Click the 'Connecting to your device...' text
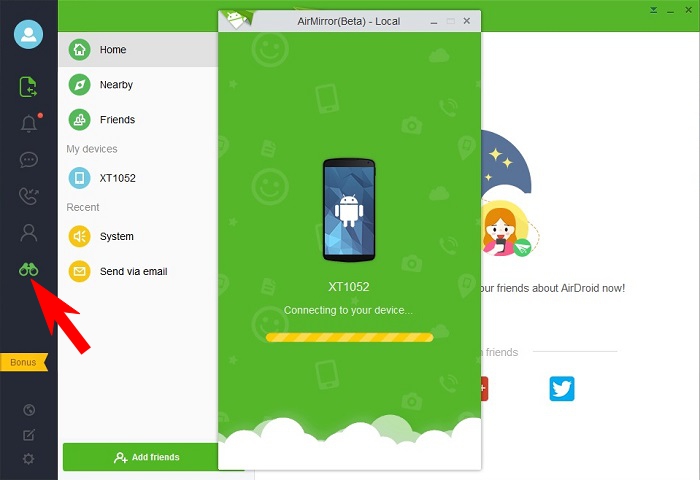 coord(348,310)
